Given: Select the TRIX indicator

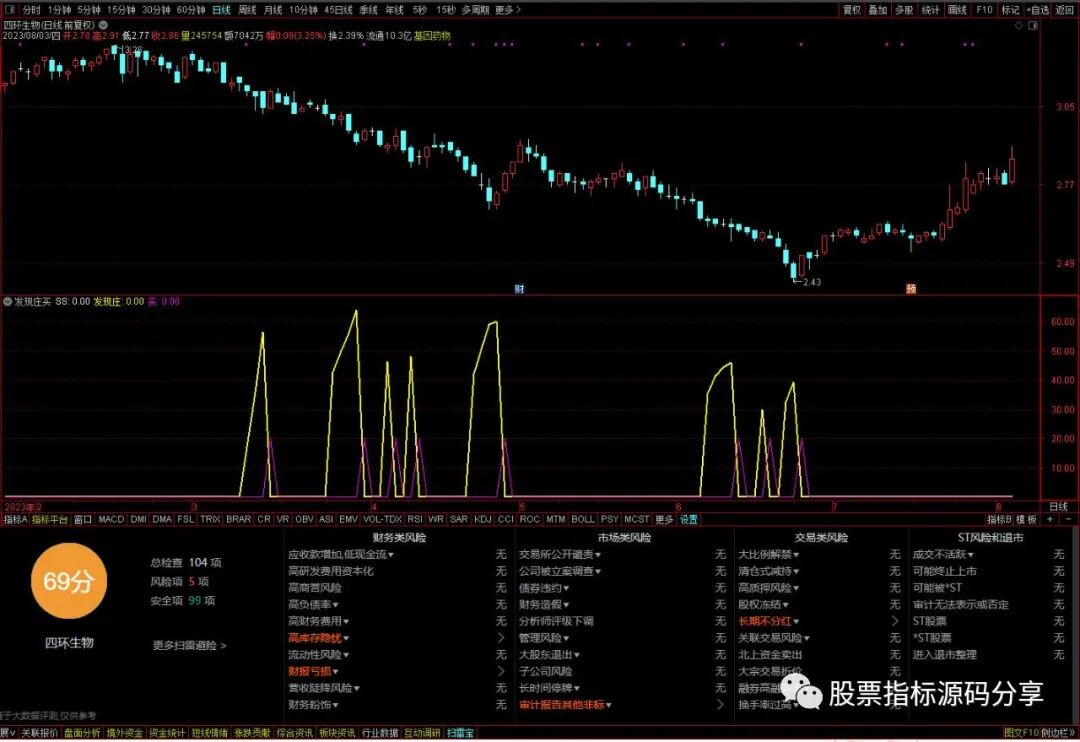Looking at the screenshot, I should [x=210, y=519].
